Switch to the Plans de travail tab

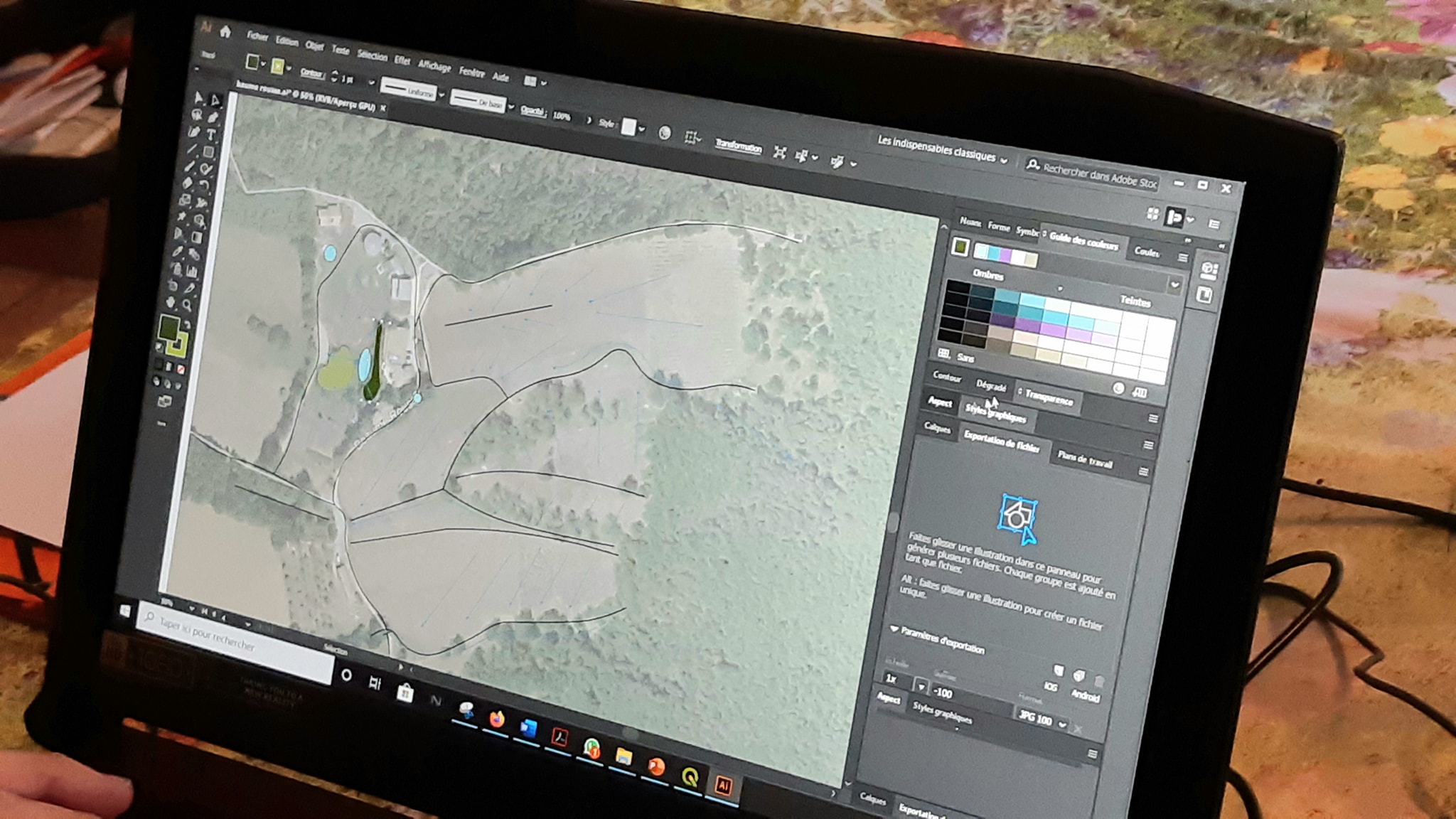(x=1085, y=460)
